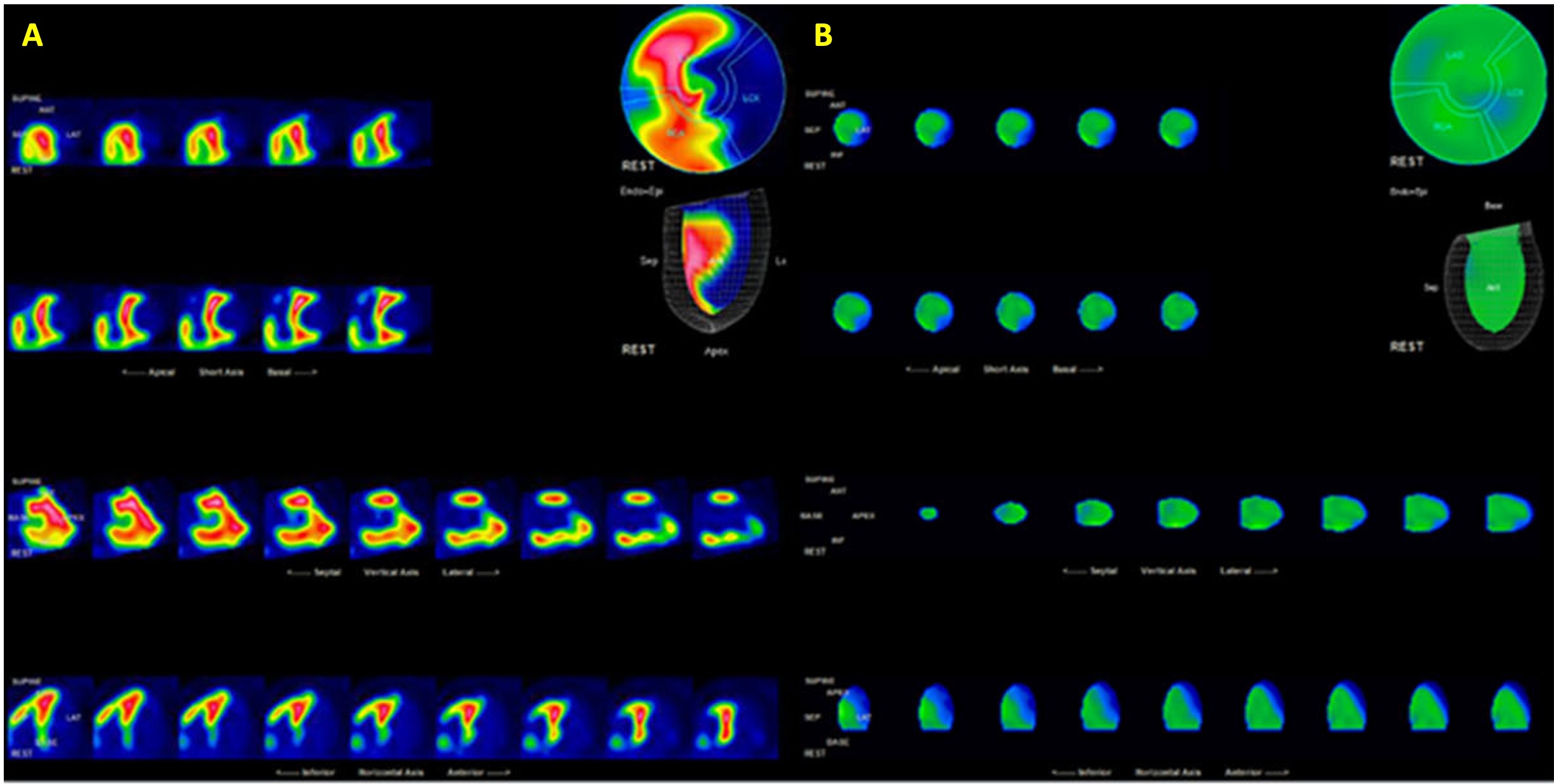Click LCX territory label in panel A polar map

[751, 98]
